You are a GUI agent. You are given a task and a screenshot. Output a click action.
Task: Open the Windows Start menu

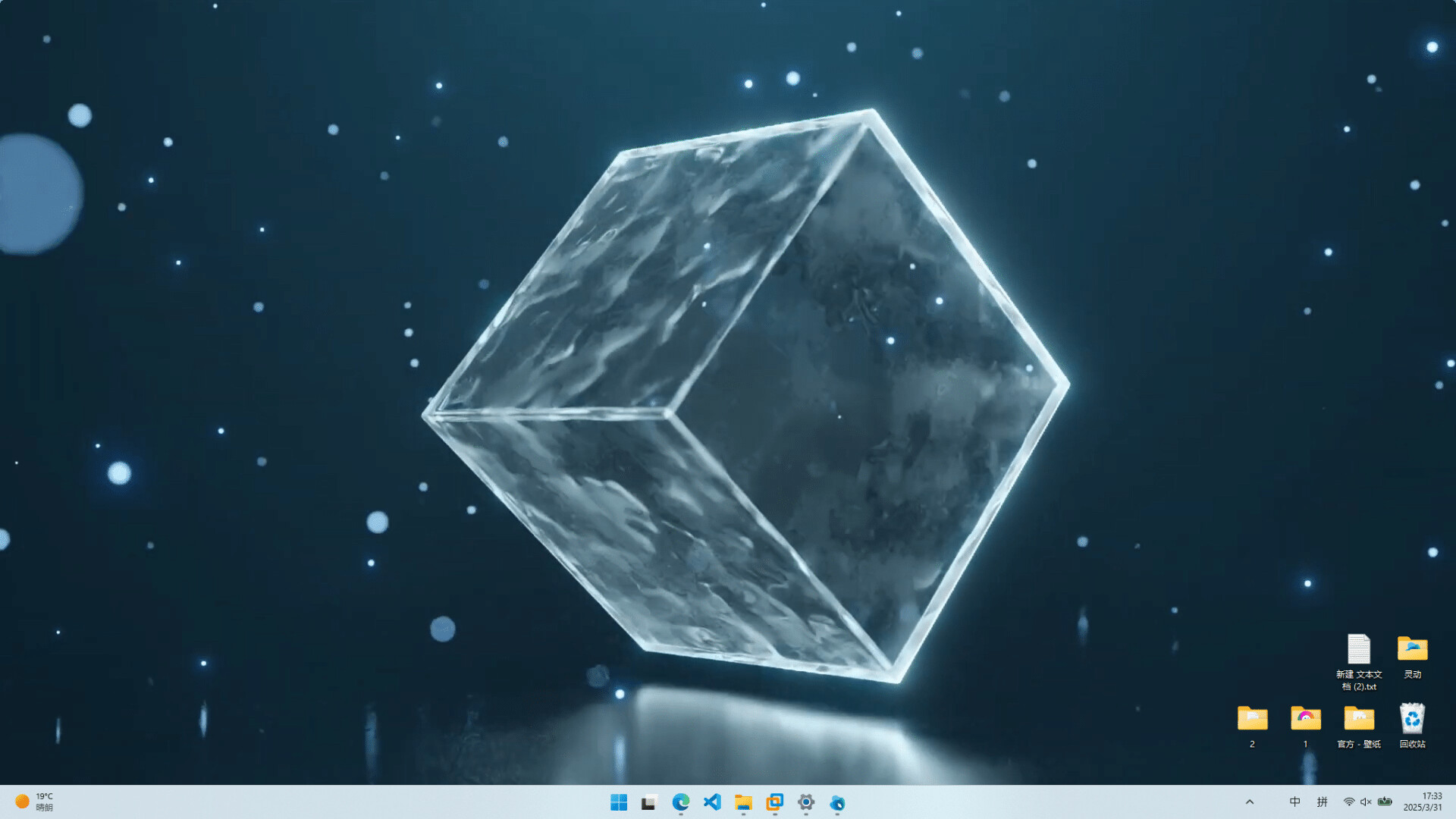619,802
